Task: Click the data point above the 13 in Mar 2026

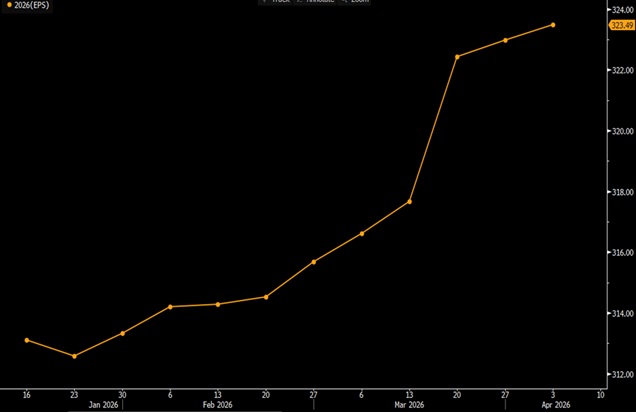Action: 410,202
